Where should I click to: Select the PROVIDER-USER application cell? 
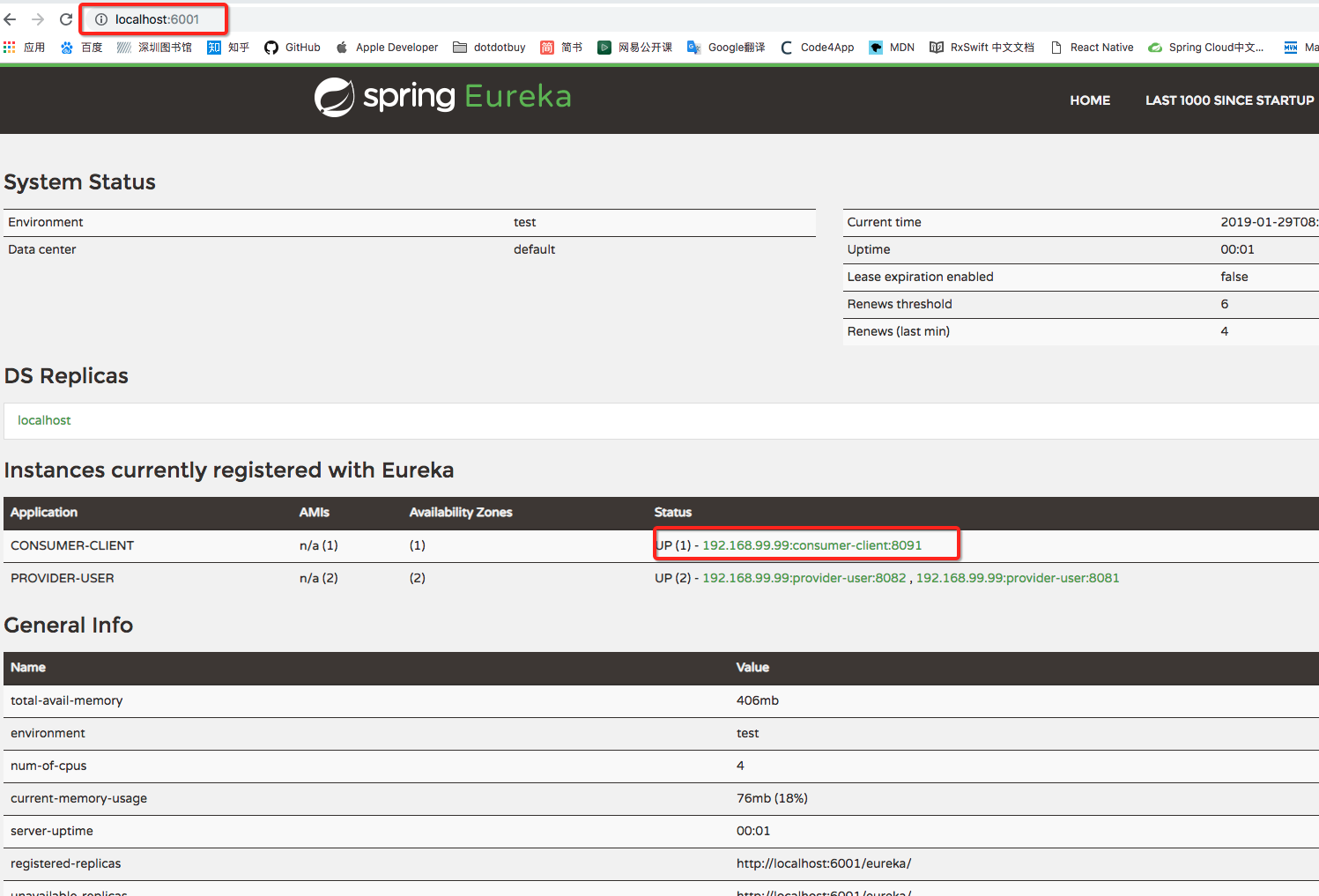tap(63, 578)
